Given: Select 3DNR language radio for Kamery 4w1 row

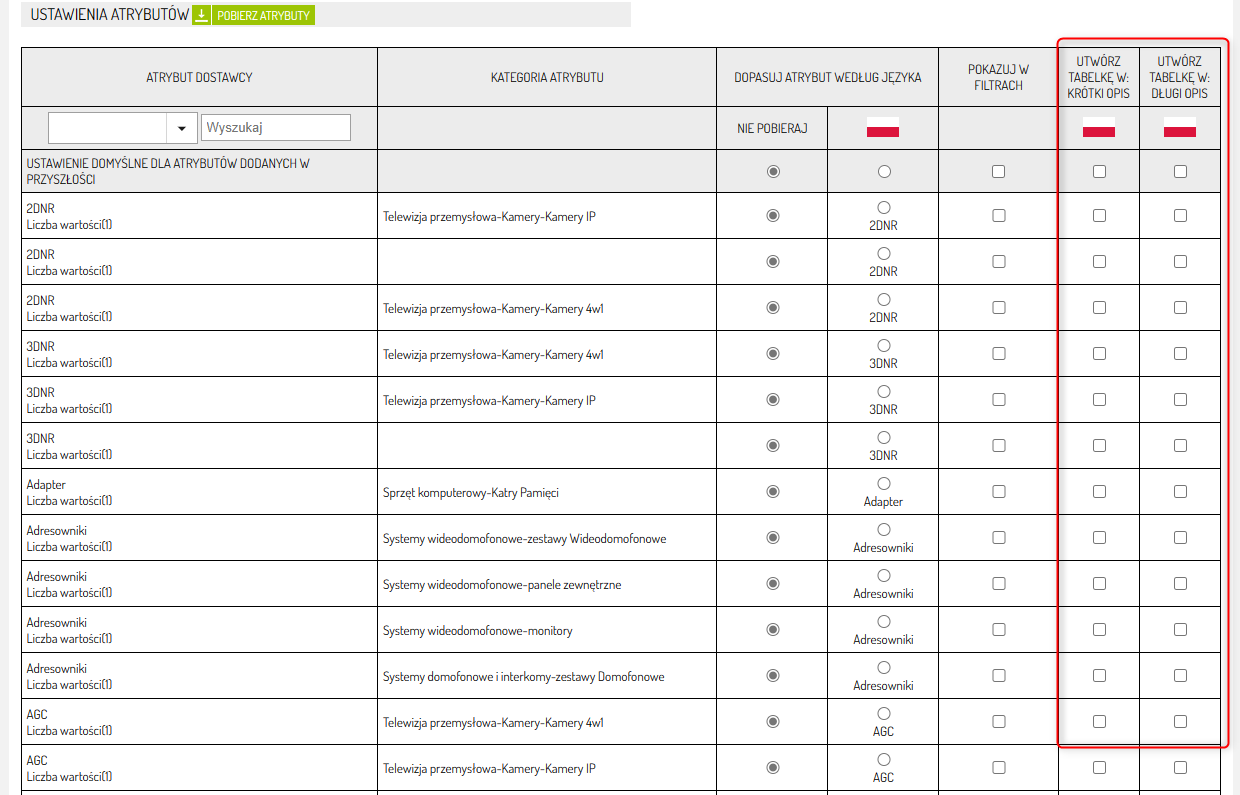Looking at the screenshot, I should click(x=883, y=345).
